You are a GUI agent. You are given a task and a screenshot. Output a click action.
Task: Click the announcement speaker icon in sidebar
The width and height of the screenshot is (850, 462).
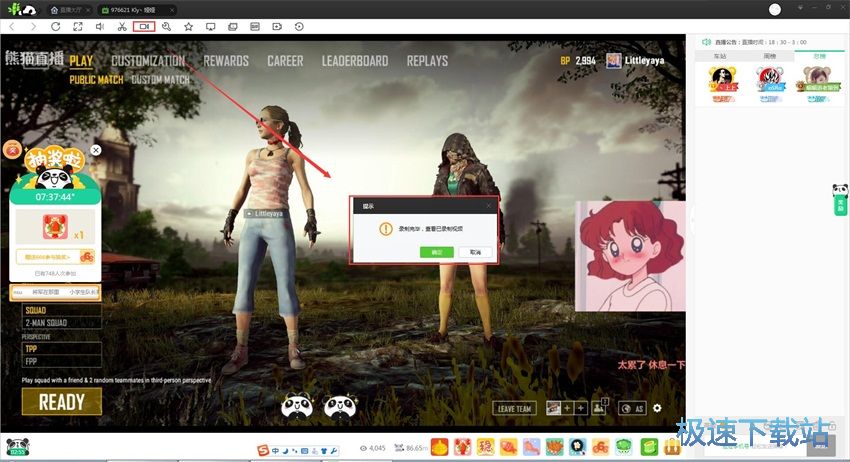point(706,42)
